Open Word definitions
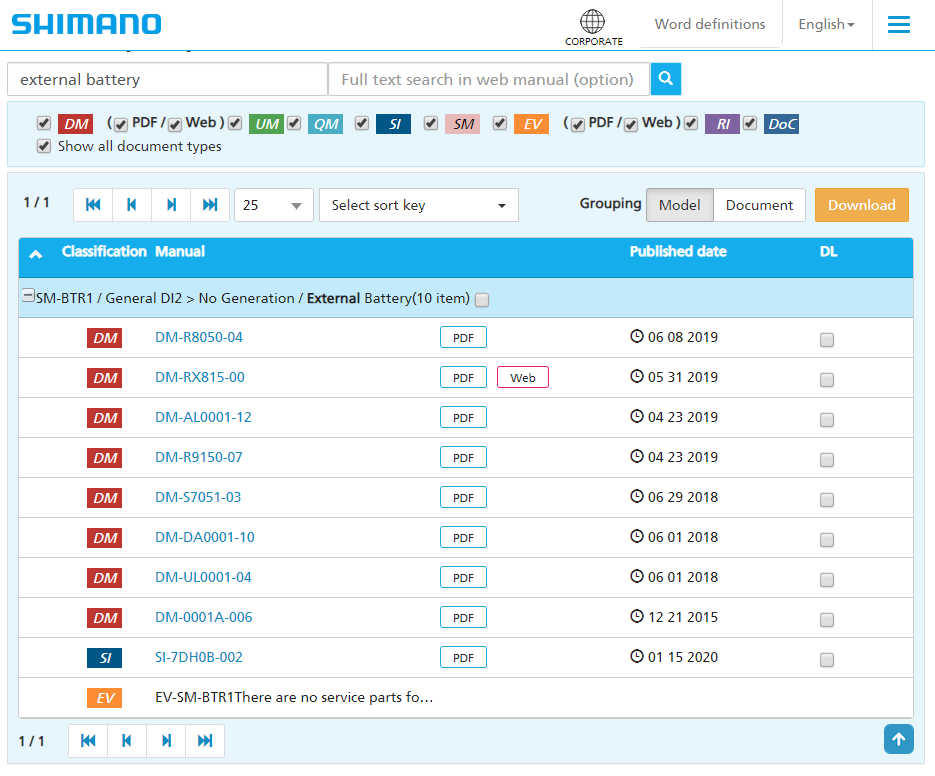The width and height of the screenshot is (935, 776). [x=710, y=24]
